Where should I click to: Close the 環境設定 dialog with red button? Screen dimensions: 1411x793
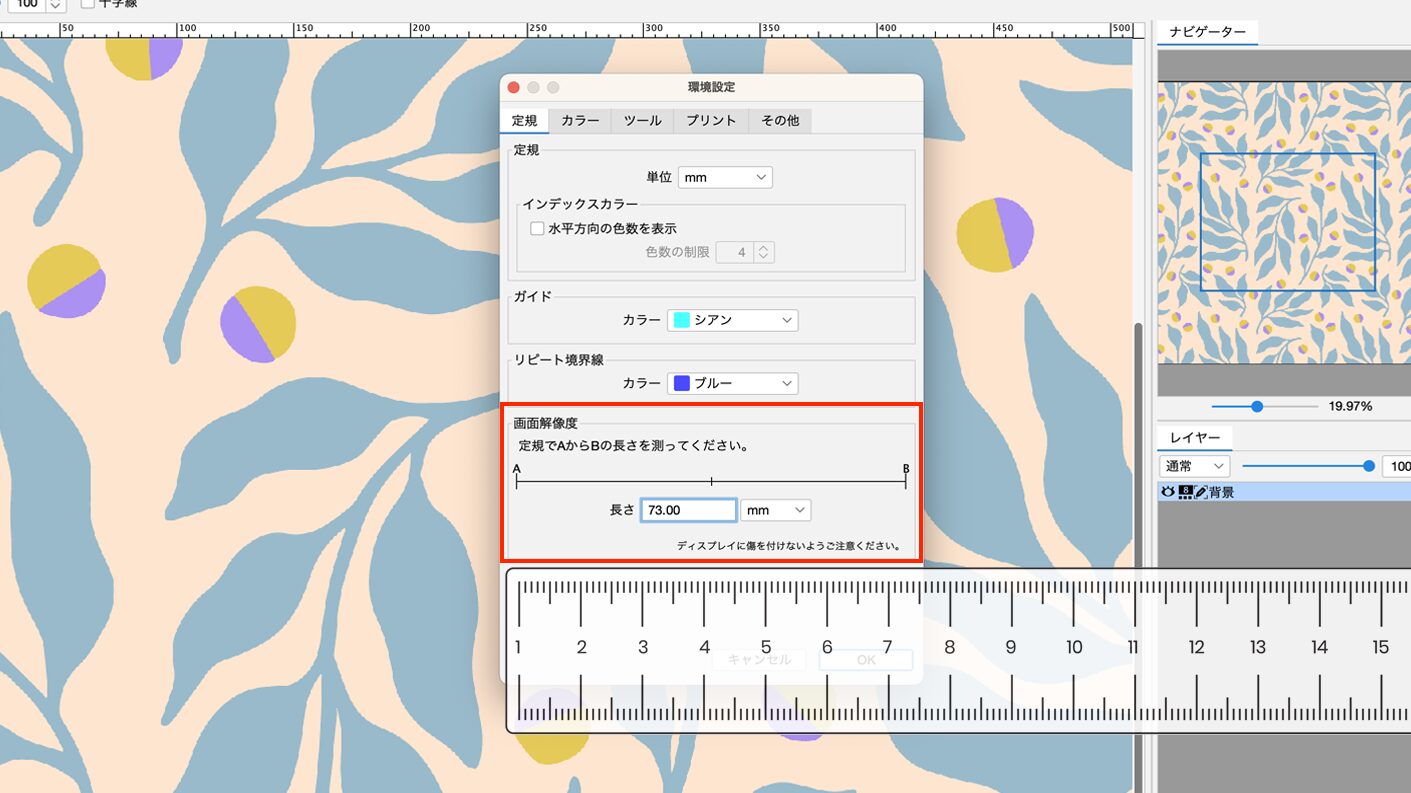(x=514, y=88)
